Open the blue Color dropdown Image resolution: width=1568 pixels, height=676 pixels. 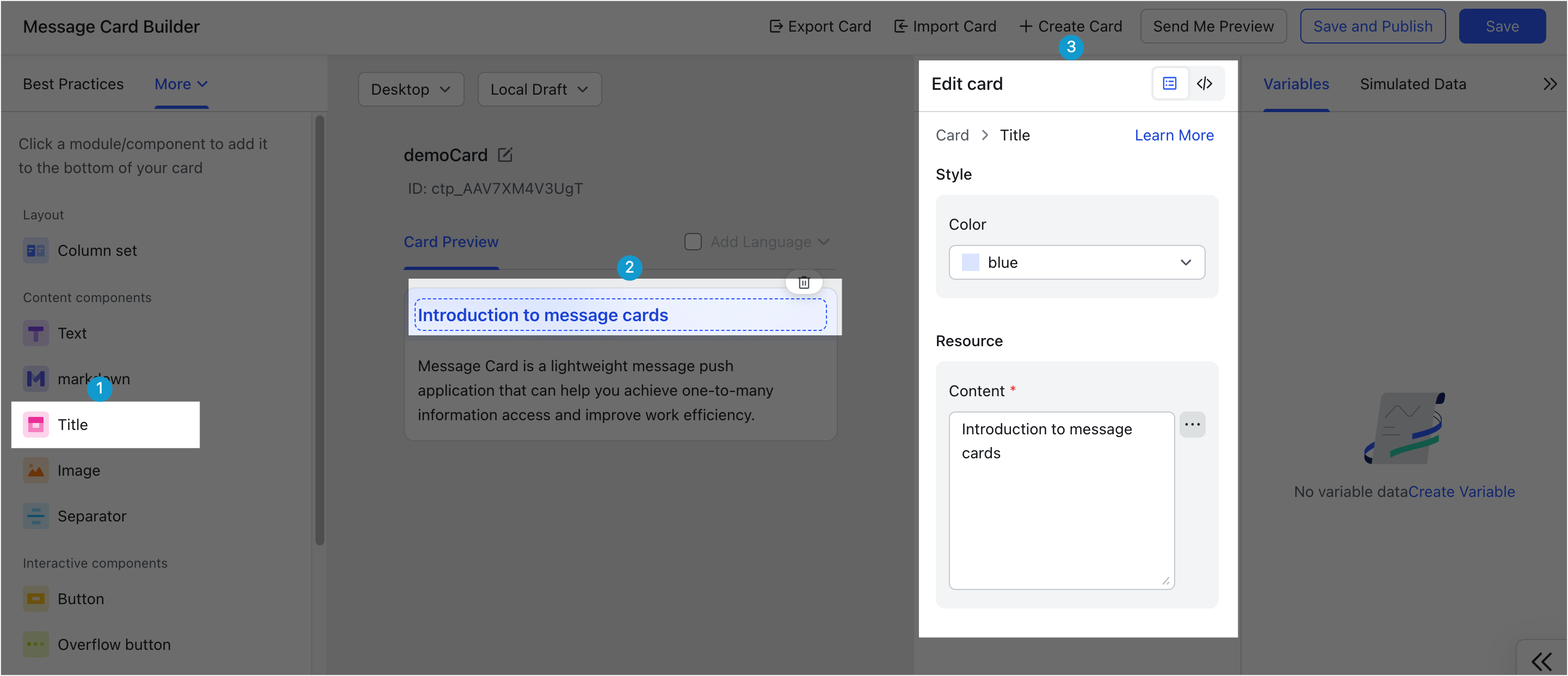(x=1076, y=262)
